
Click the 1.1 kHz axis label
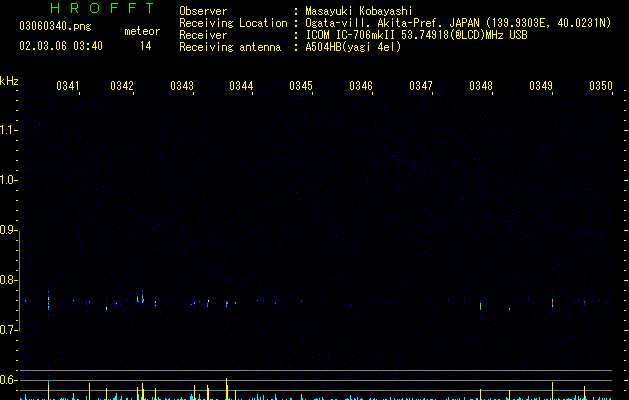[8, 130]
